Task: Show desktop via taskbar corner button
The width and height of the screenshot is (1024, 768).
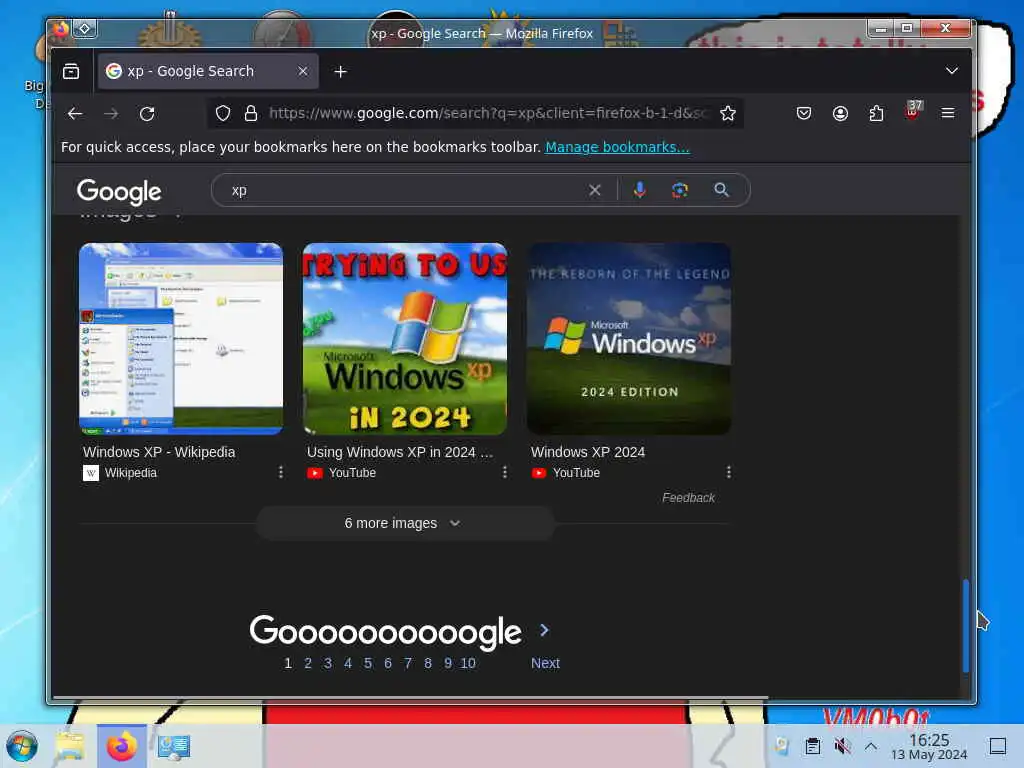Action: (x=998, y=746)
